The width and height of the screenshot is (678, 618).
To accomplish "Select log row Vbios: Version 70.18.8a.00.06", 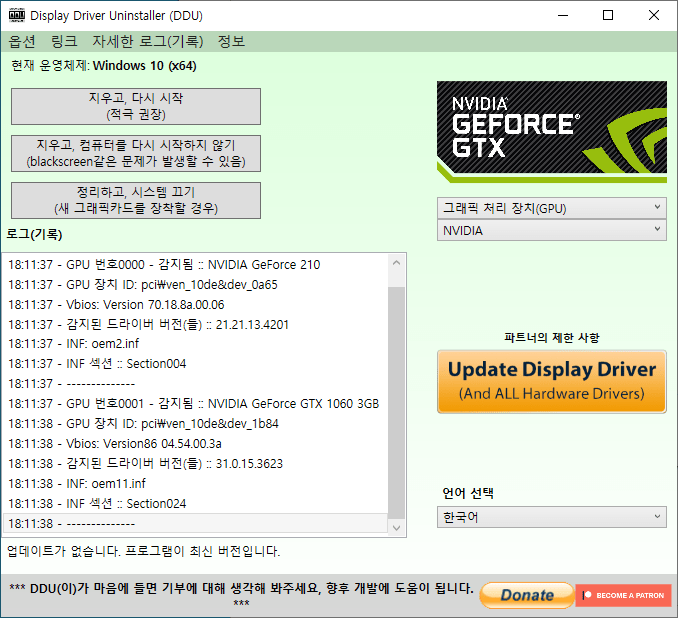I will point(195,304).
